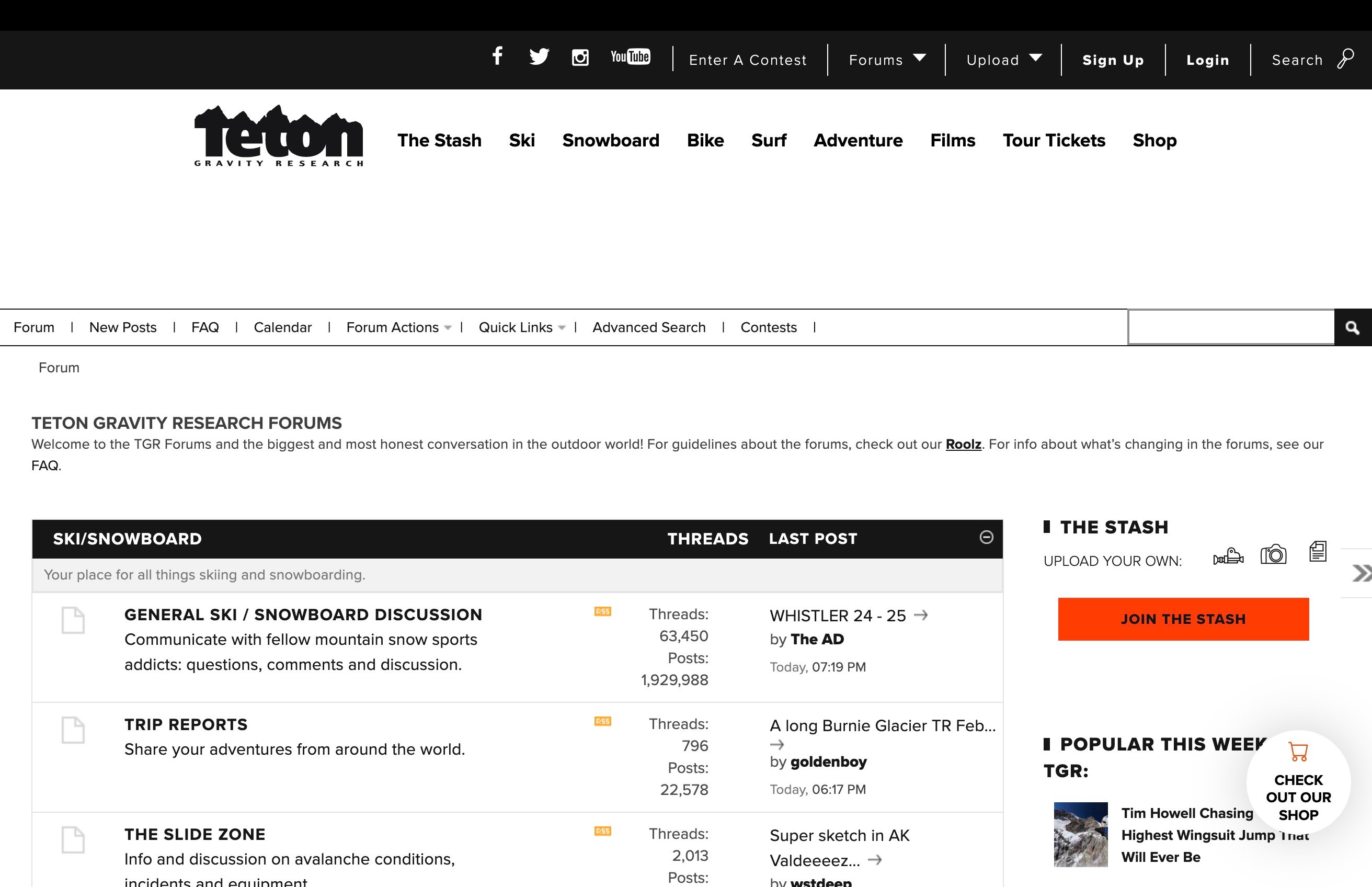Open the Shop menu item
The image size is (1372, 887).
[1155, 140]
